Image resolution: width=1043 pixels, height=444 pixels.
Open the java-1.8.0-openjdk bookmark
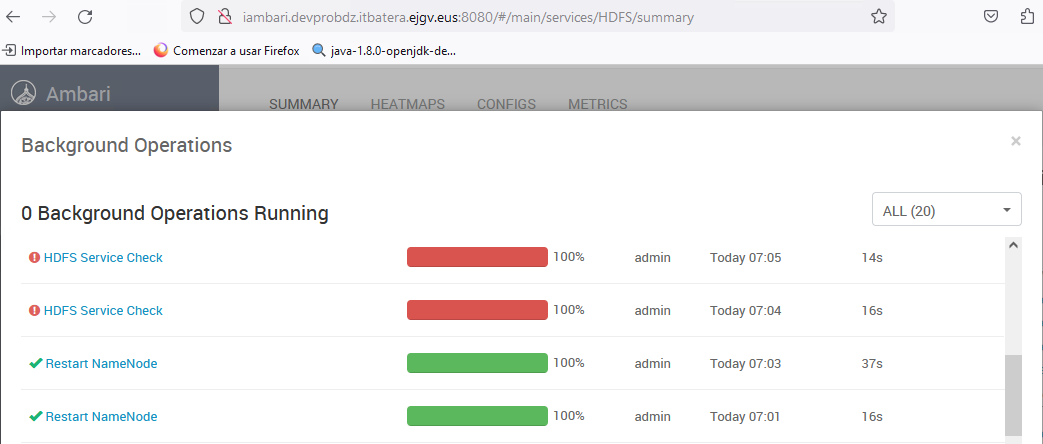(392, 50)
